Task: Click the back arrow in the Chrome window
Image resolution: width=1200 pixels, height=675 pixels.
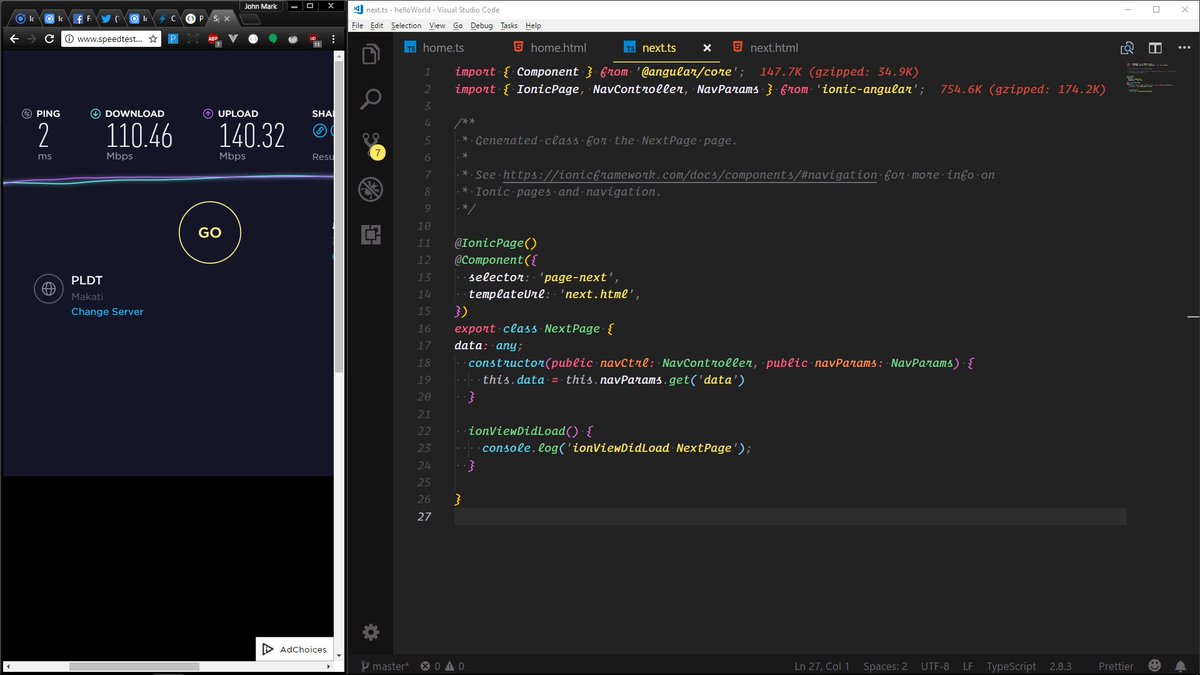Action: click(14, 39)
